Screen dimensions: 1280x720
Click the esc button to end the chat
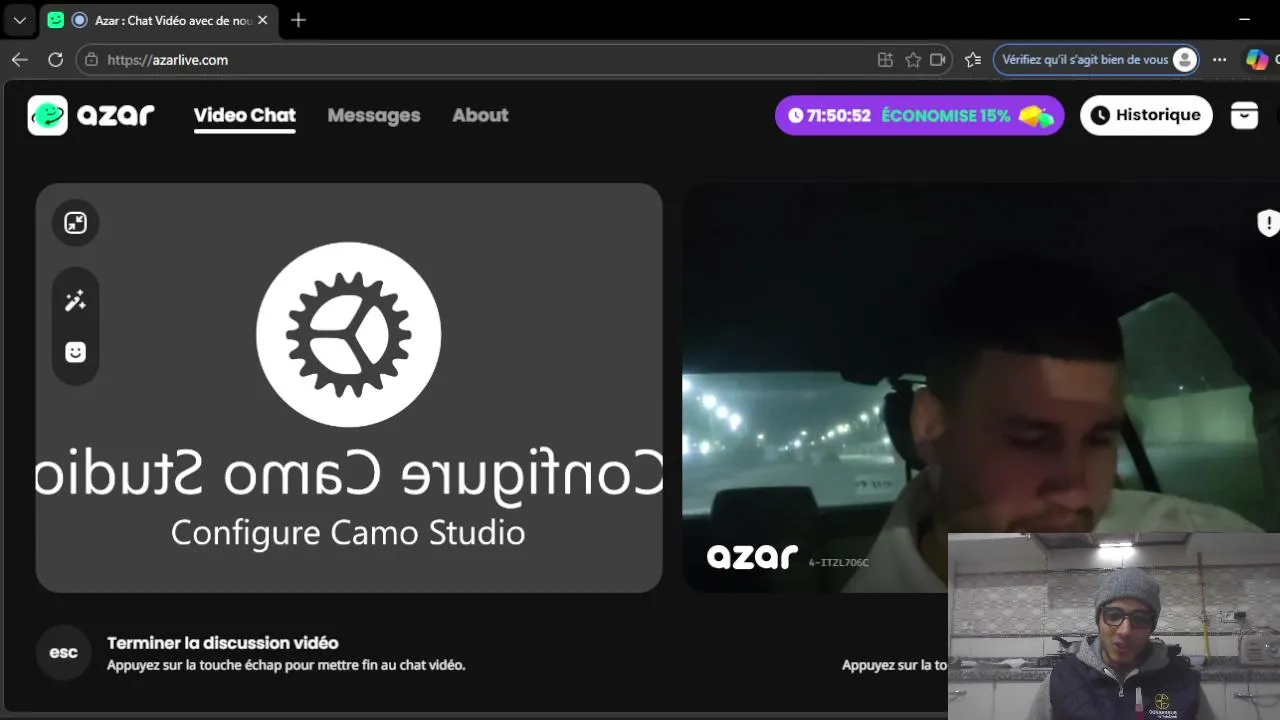[x=64, y=653]
